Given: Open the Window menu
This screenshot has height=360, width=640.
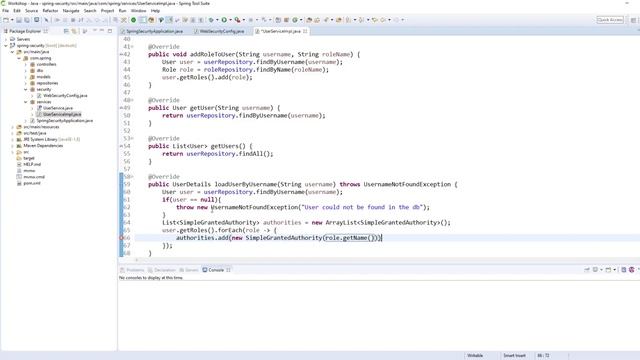Looking at the screenshot, I should point(138,11).
